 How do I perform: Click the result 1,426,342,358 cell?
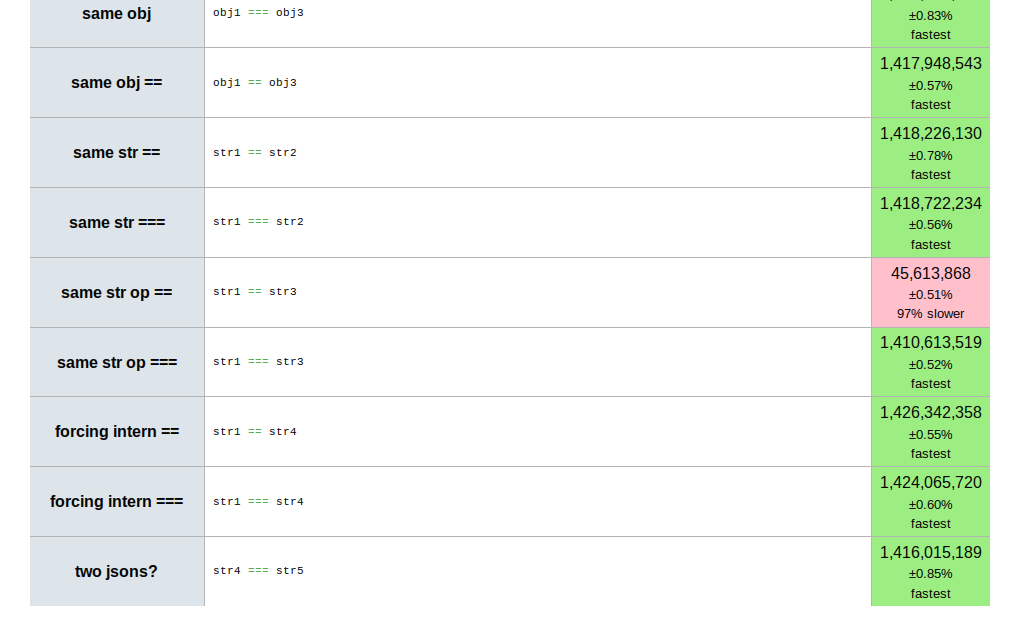click(930, 431)
